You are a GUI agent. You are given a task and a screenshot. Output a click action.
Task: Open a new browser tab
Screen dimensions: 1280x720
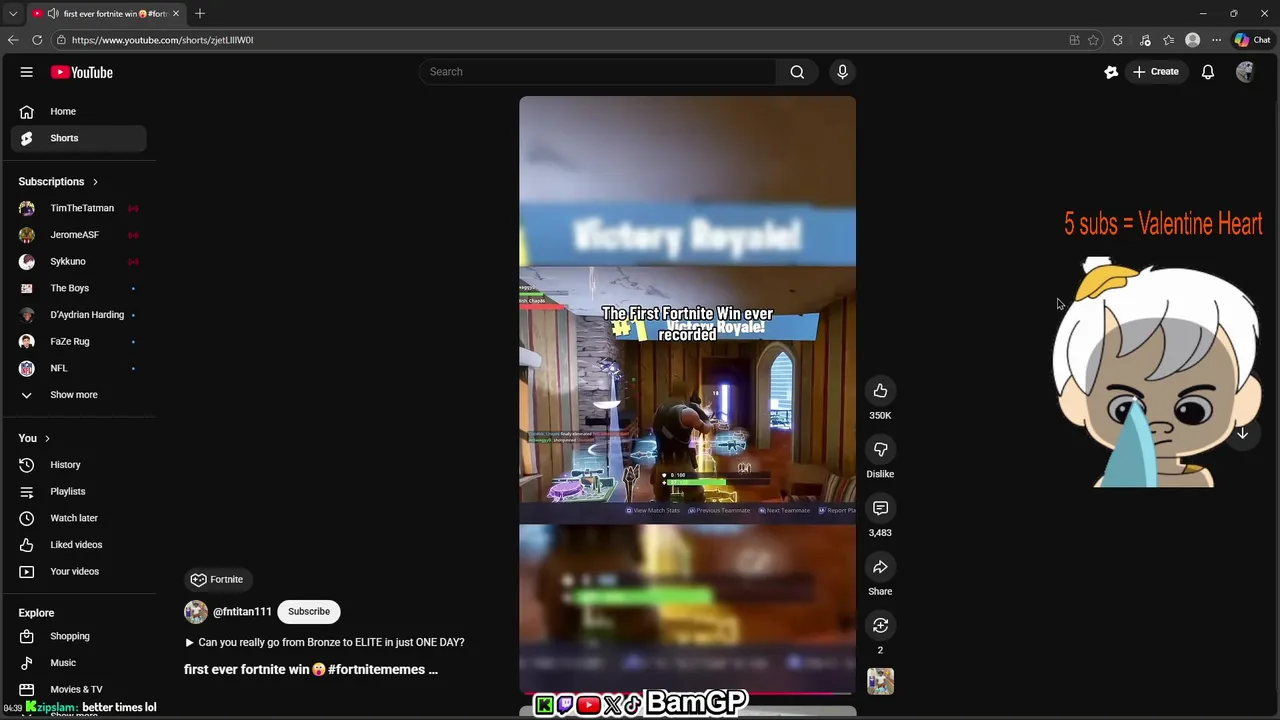coord(200,13)
